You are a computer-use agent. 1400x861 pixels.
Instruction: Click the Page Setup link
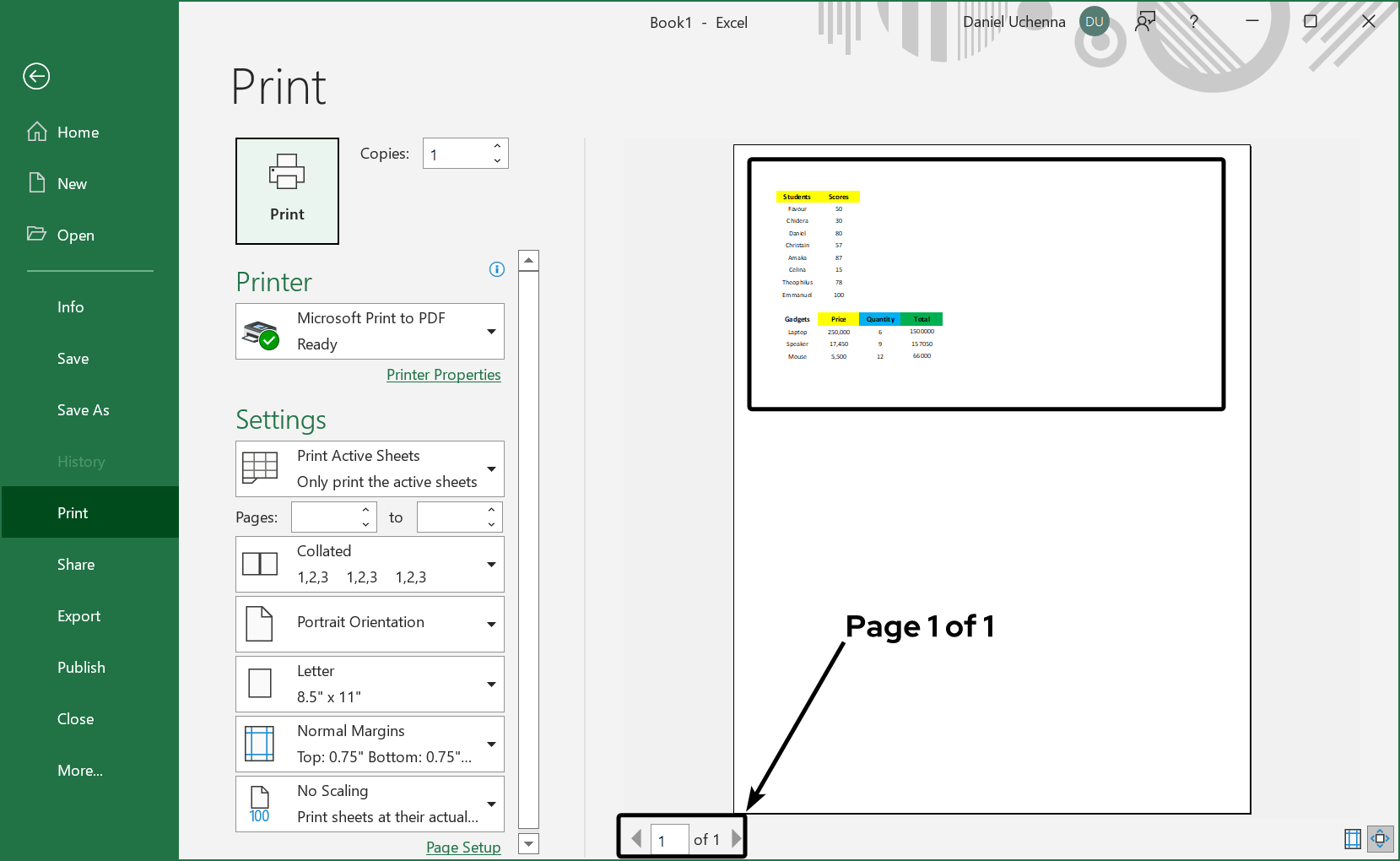[462, 847]
